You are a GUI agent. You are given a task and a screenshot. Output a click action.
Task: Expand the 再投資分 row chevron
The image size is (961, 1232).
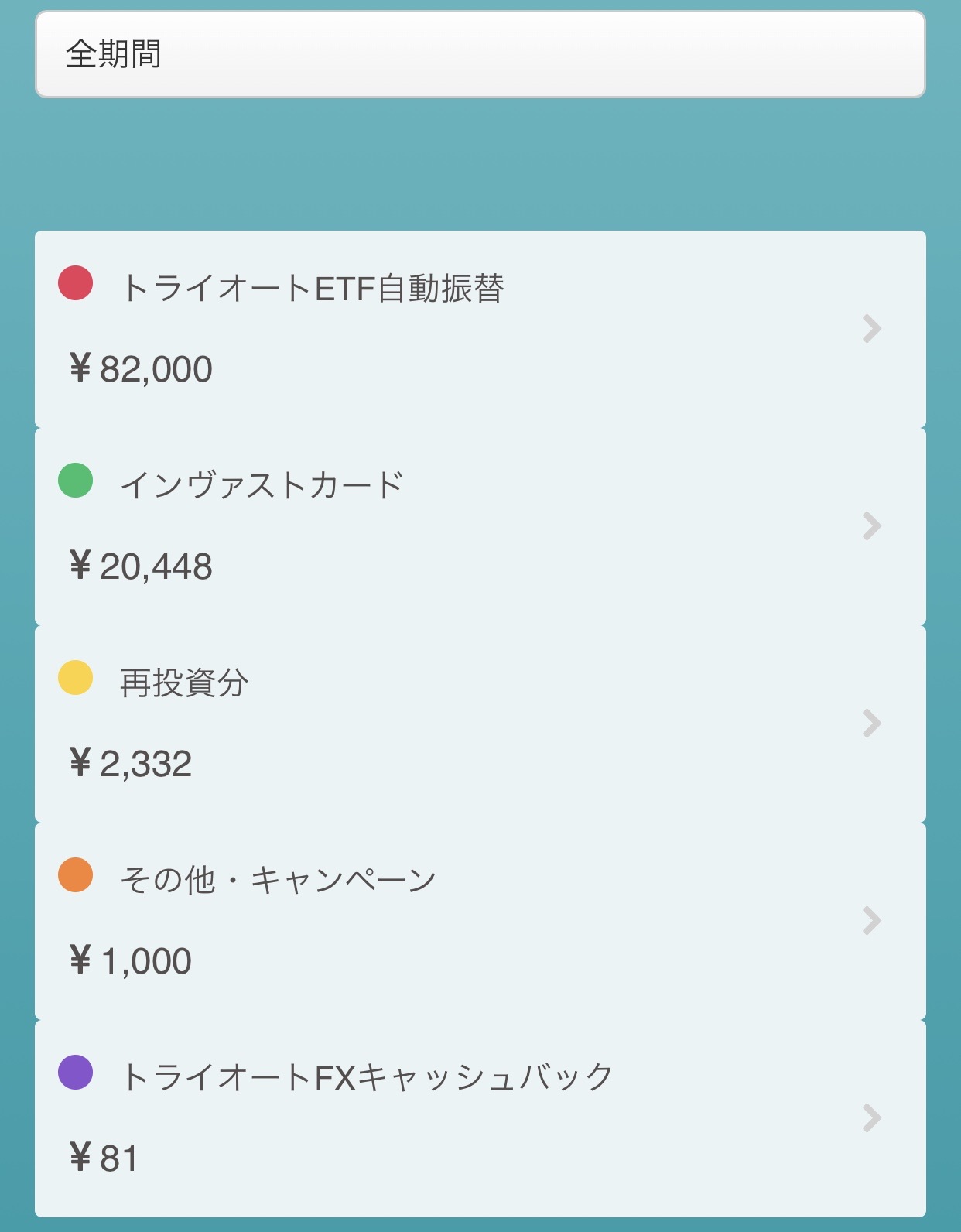click(871, 724)
